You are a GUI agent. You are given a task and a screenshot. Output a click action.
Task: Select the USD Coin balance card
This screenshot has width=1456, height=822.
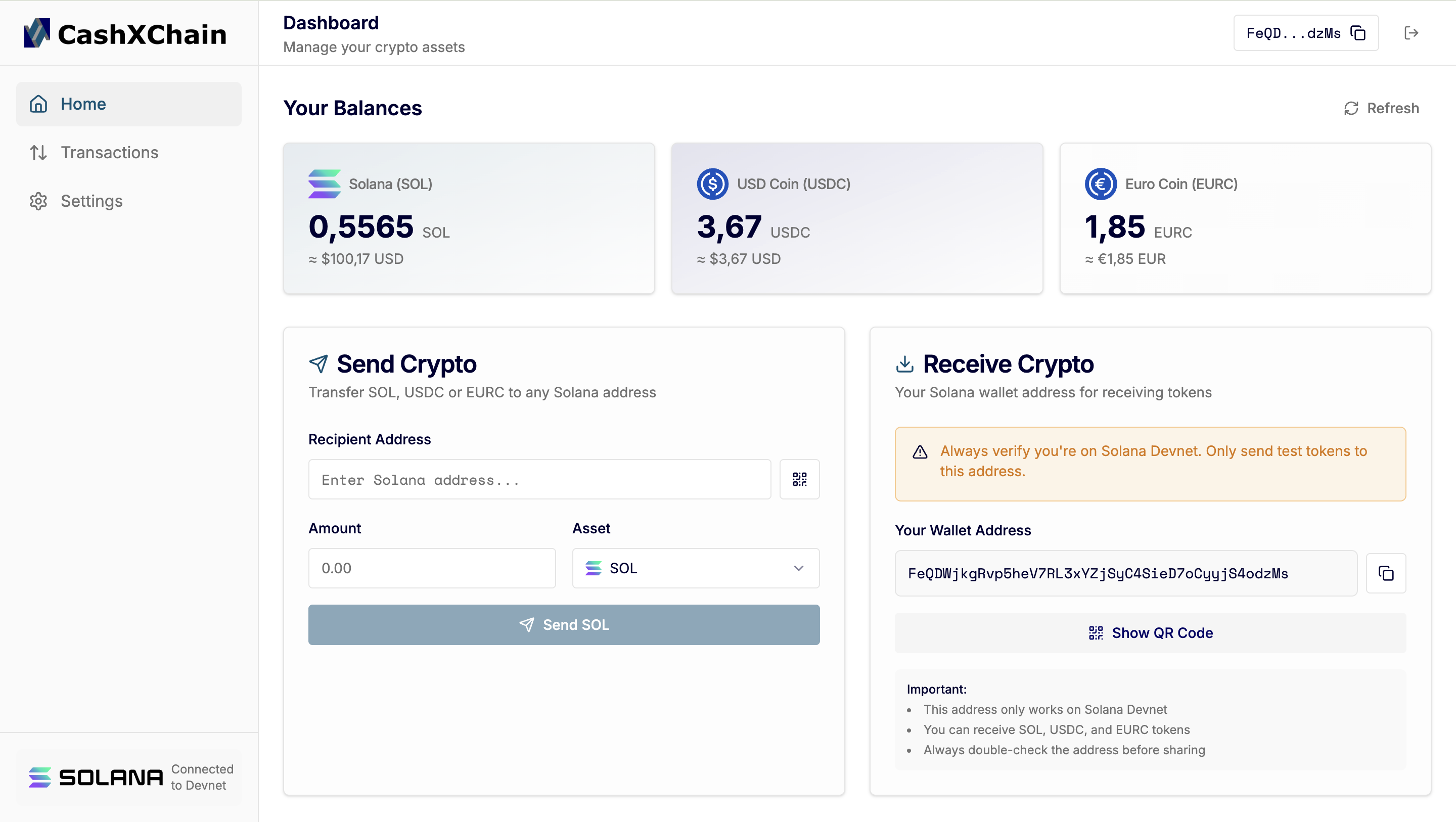point(857,218)
